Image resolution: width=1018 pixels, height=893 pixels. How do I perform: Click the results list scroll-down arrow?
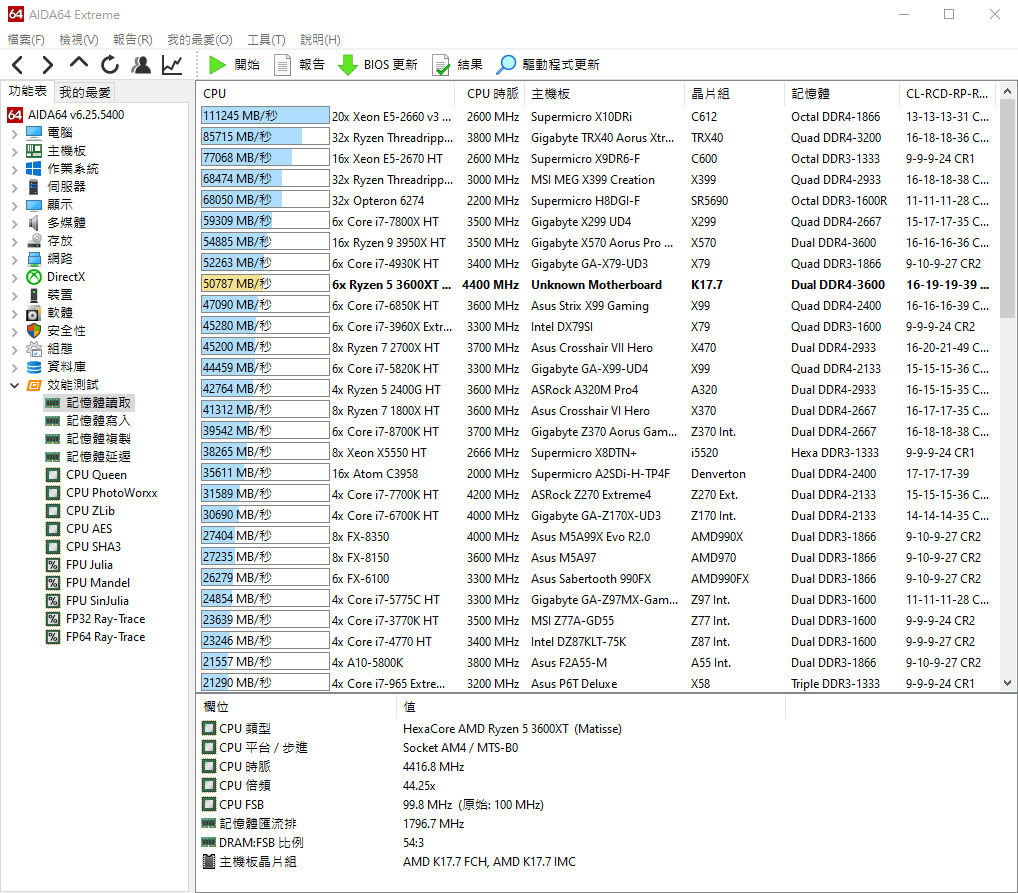click(1007, 683)
